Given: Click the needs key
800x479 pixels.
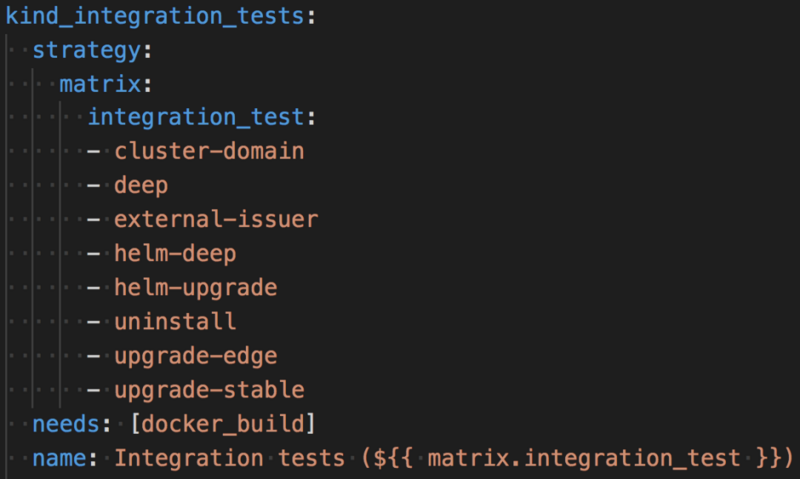Looking at the screenshot, I should point(66,424).
